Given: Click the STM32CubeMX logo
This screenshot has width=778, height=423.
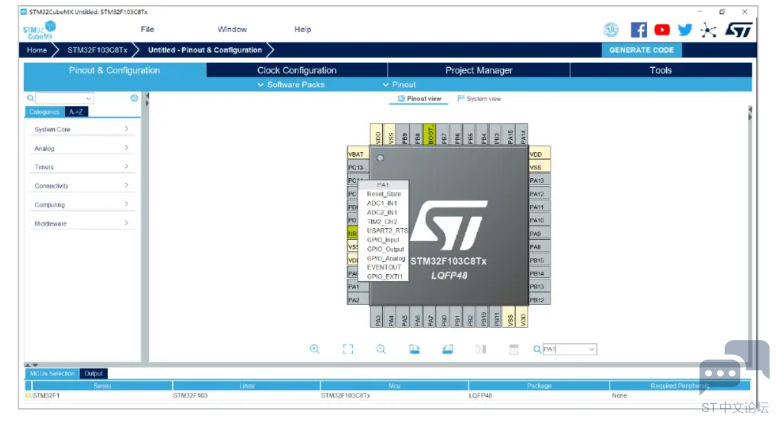Looking at the screenshot, I should [40, 30].
